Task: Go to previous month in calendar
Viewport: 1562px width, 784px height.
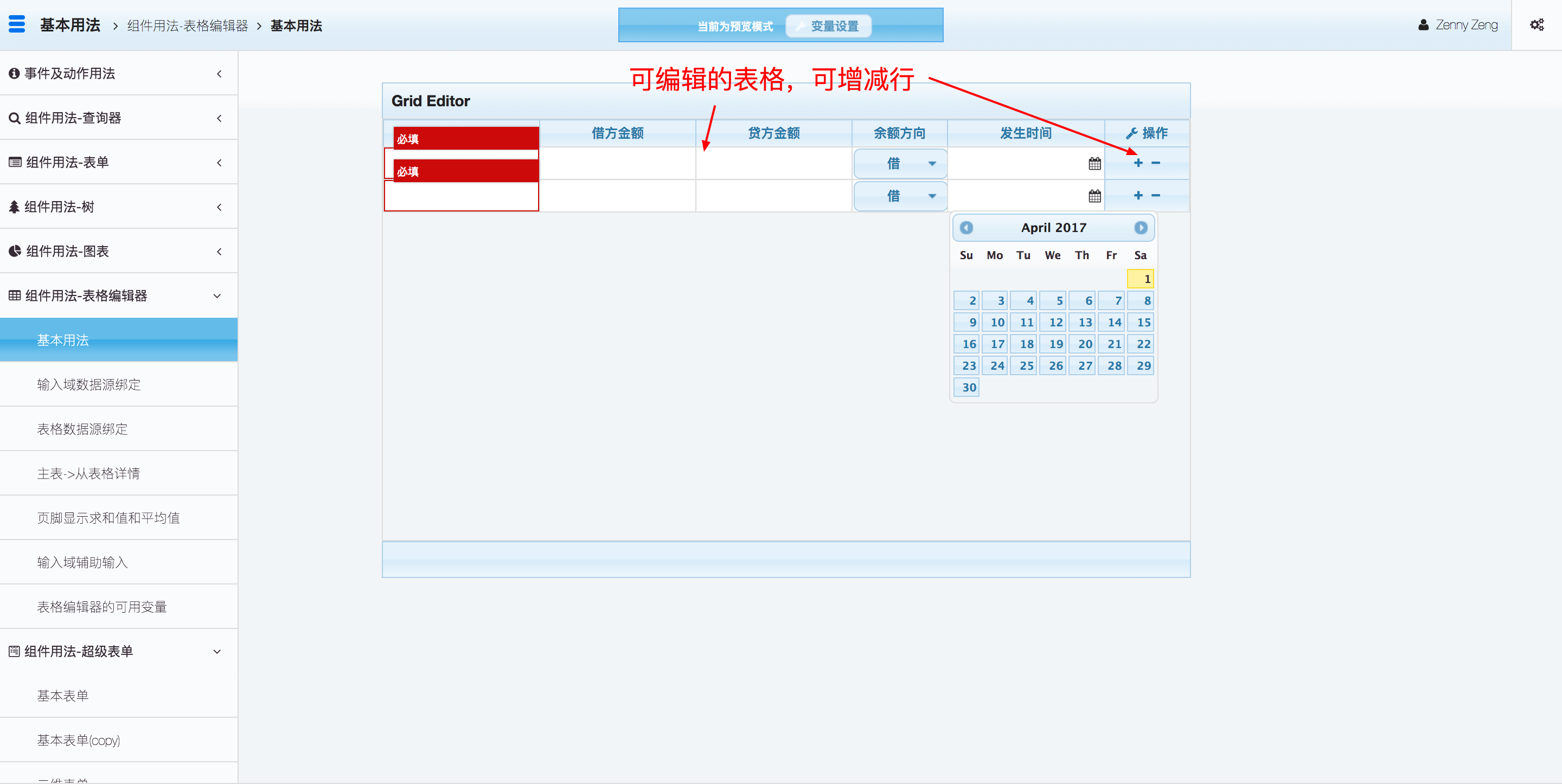Action: click(x=966, y=228)
